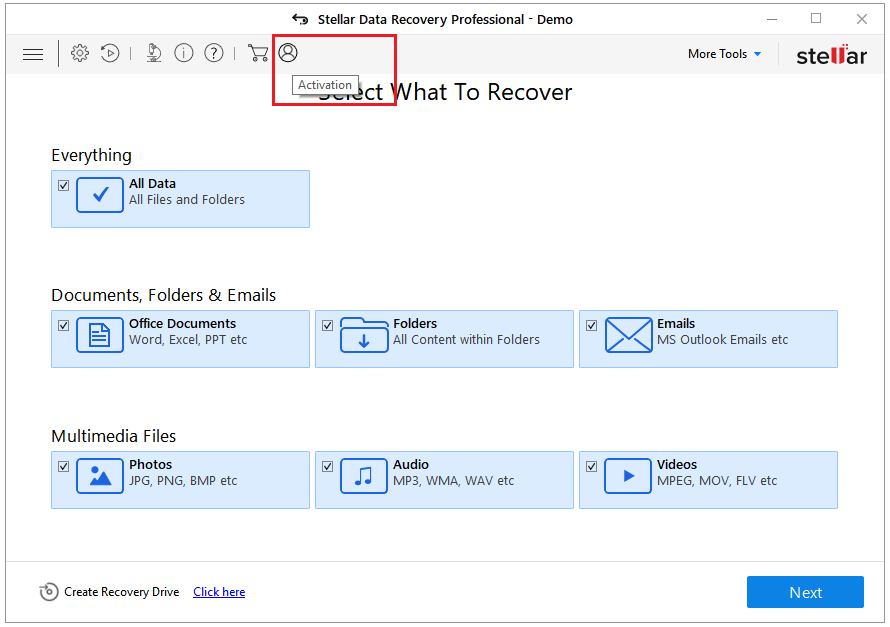Click the Audio music note icon
This screenshot has width=890, height=627.
coord(364,476)
